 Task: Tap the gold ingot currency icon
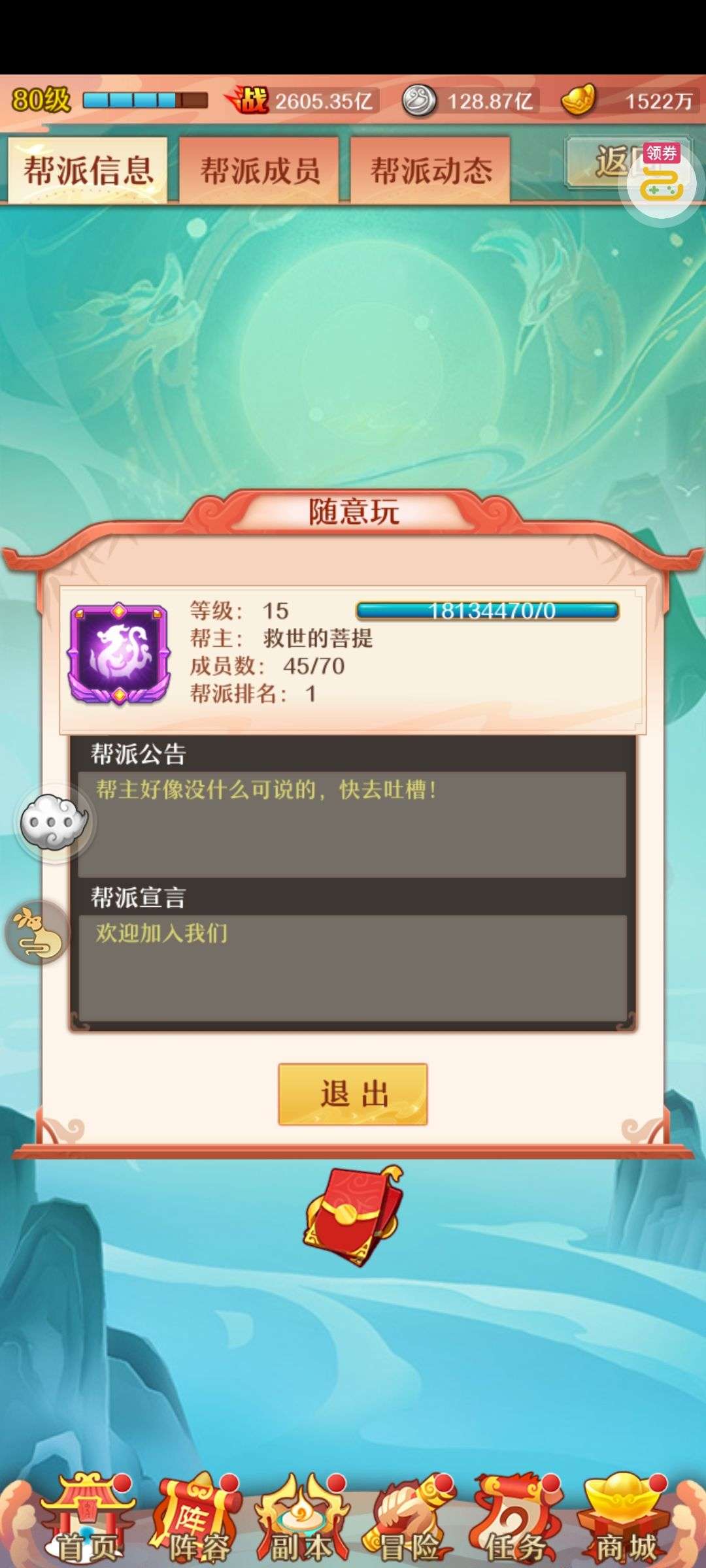[x=579, y=100]
